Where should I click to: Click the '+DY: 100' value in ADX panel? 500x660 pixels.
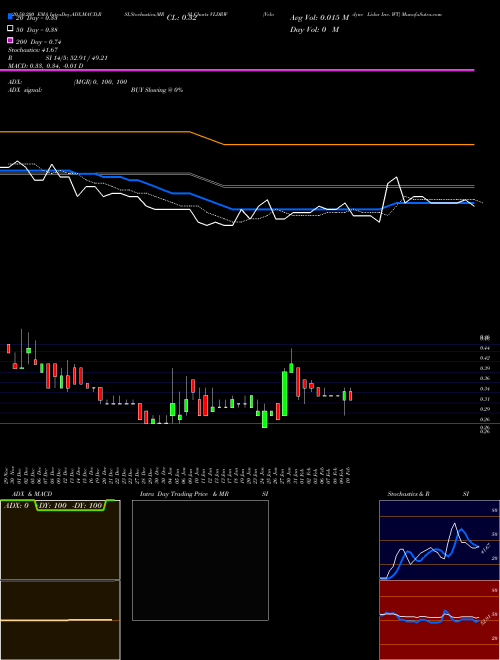(52, 505)
